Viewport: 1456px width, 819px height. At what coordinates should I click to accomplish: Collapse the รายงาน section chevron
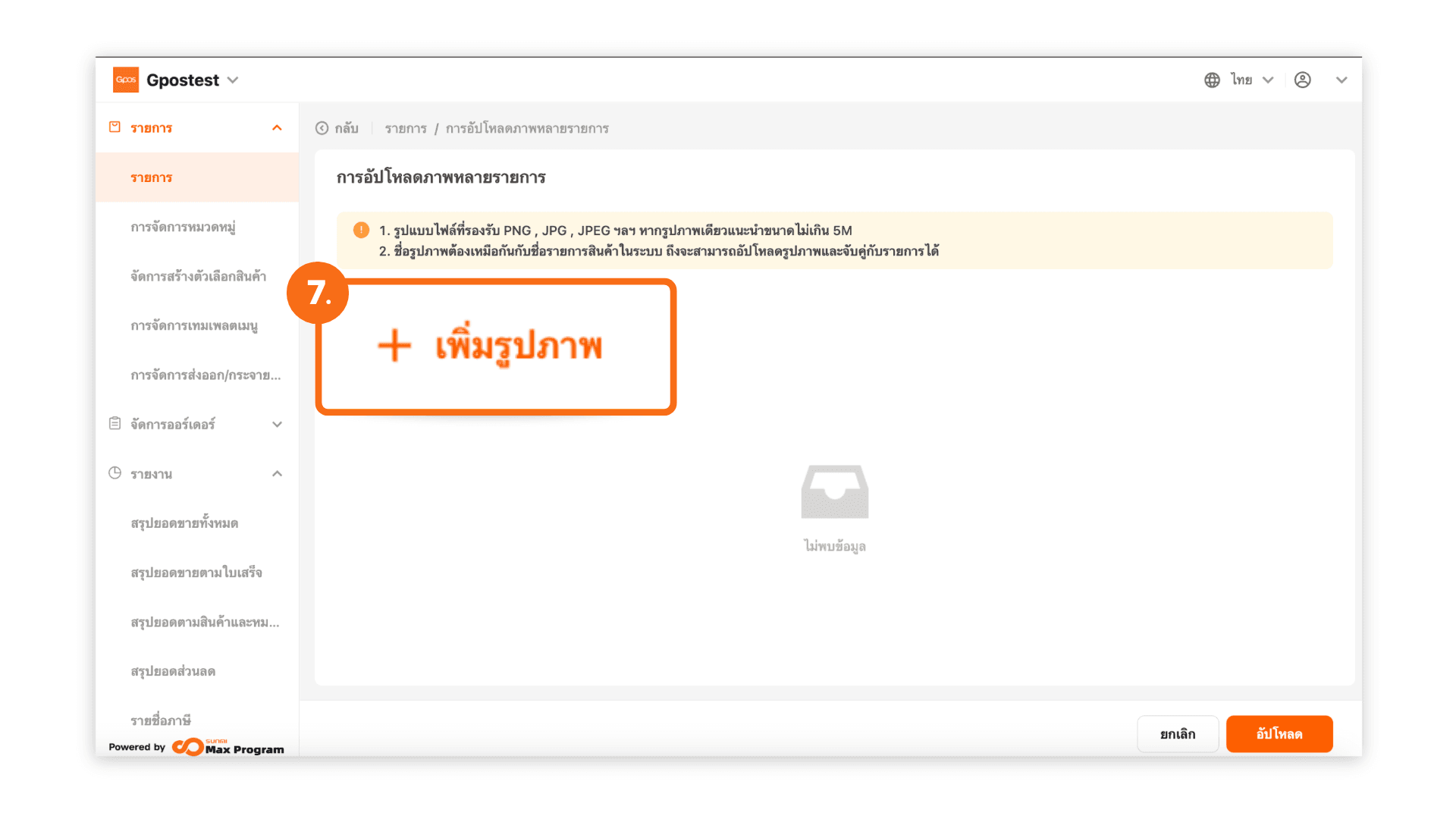(x=277, y=474)
